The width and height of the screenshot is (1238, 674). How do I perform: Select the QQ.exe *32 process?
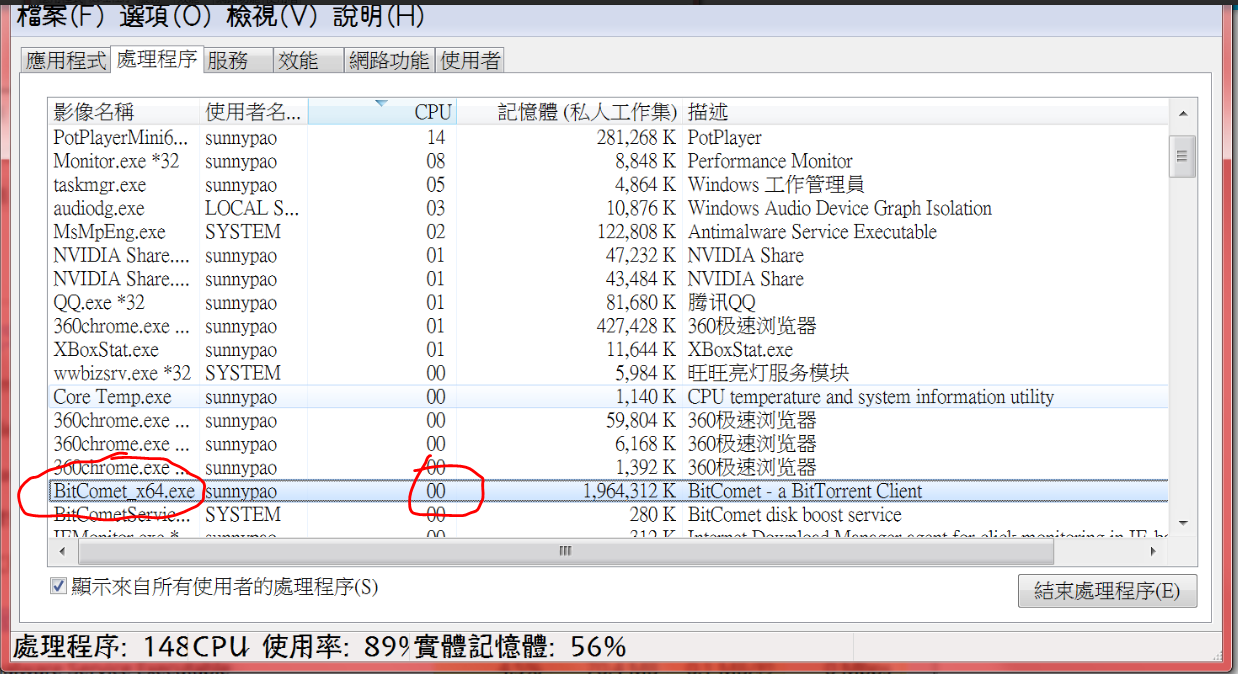[x=609, y=302]
